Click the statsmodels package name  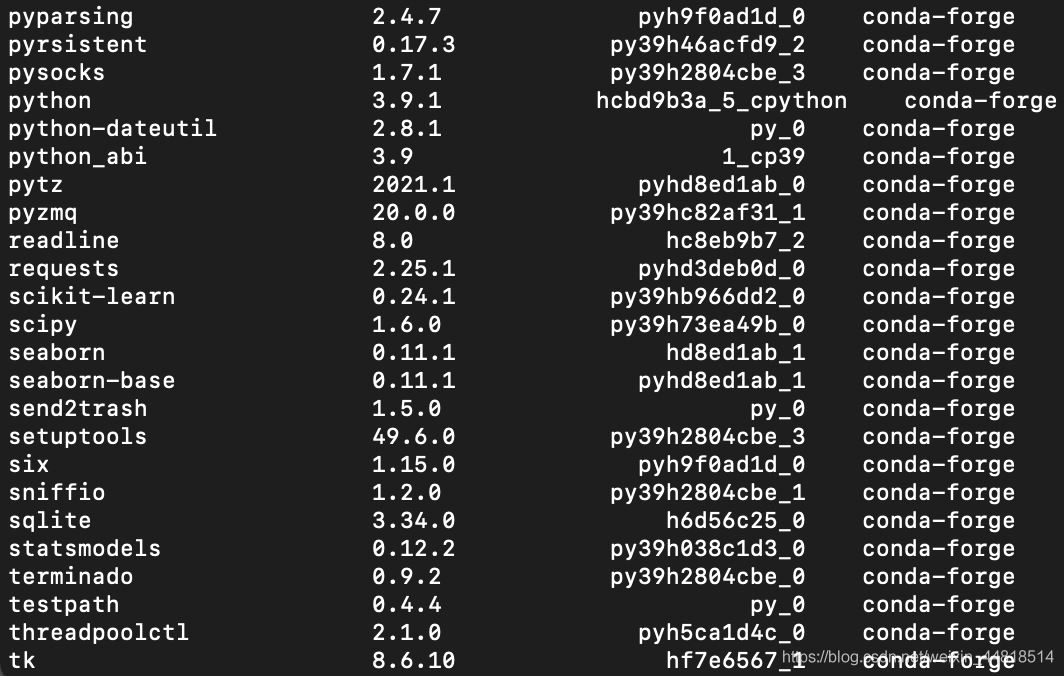[x=84, y=549]
